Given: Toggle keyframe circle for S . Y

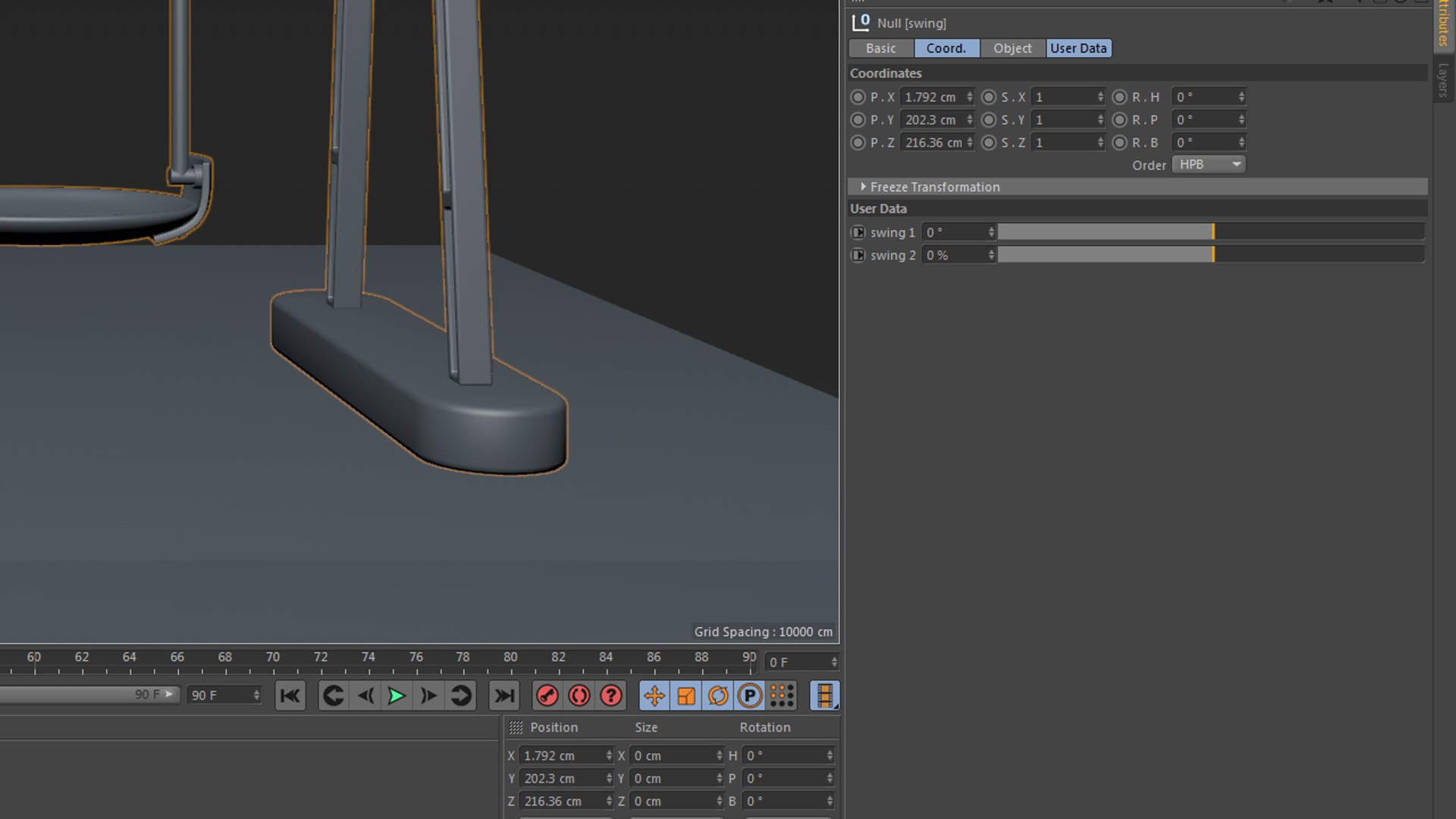Looking at the screenshot, I should 989,120.
